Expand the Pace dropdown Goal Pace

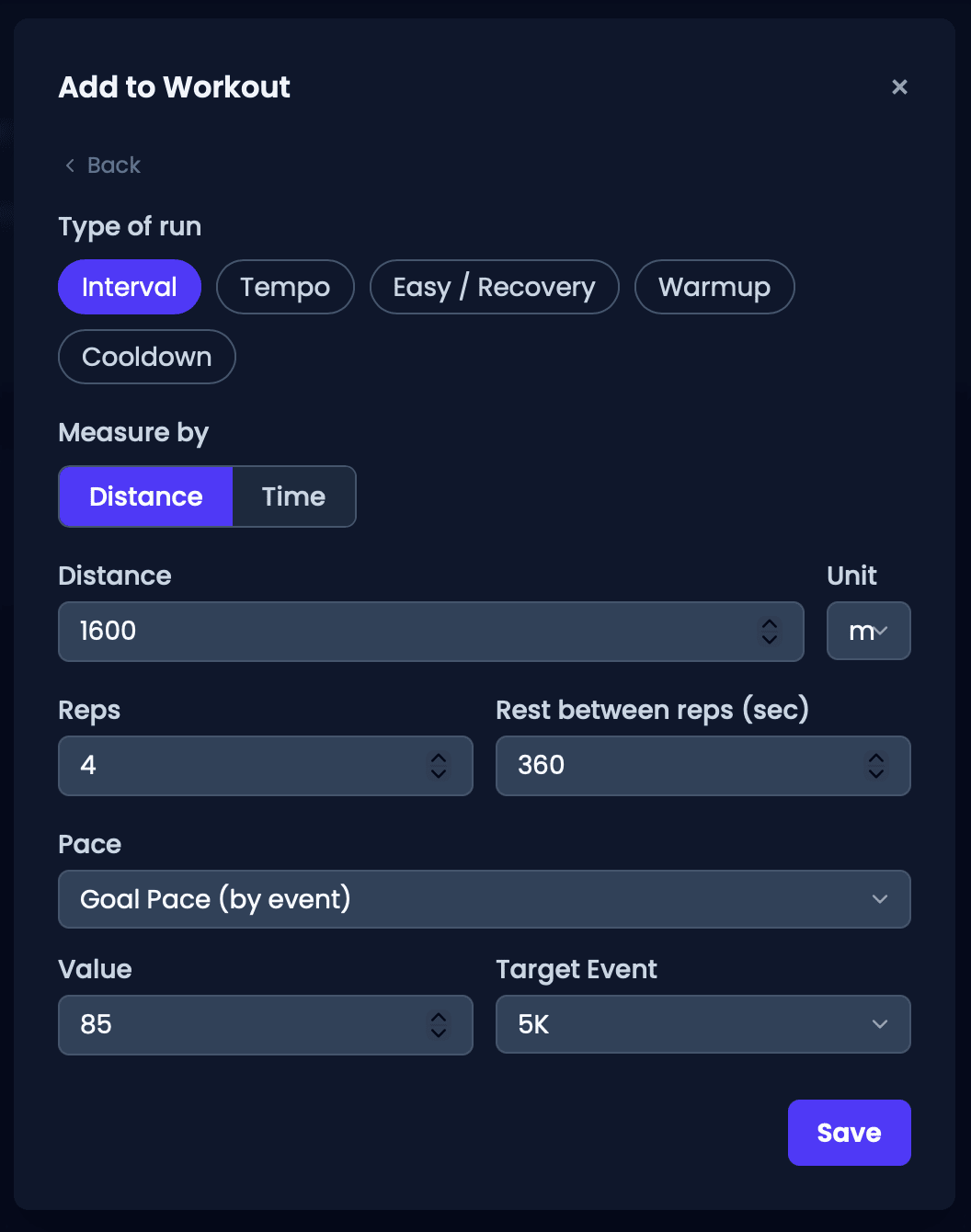pyautogui.click(x=485, y=899)
